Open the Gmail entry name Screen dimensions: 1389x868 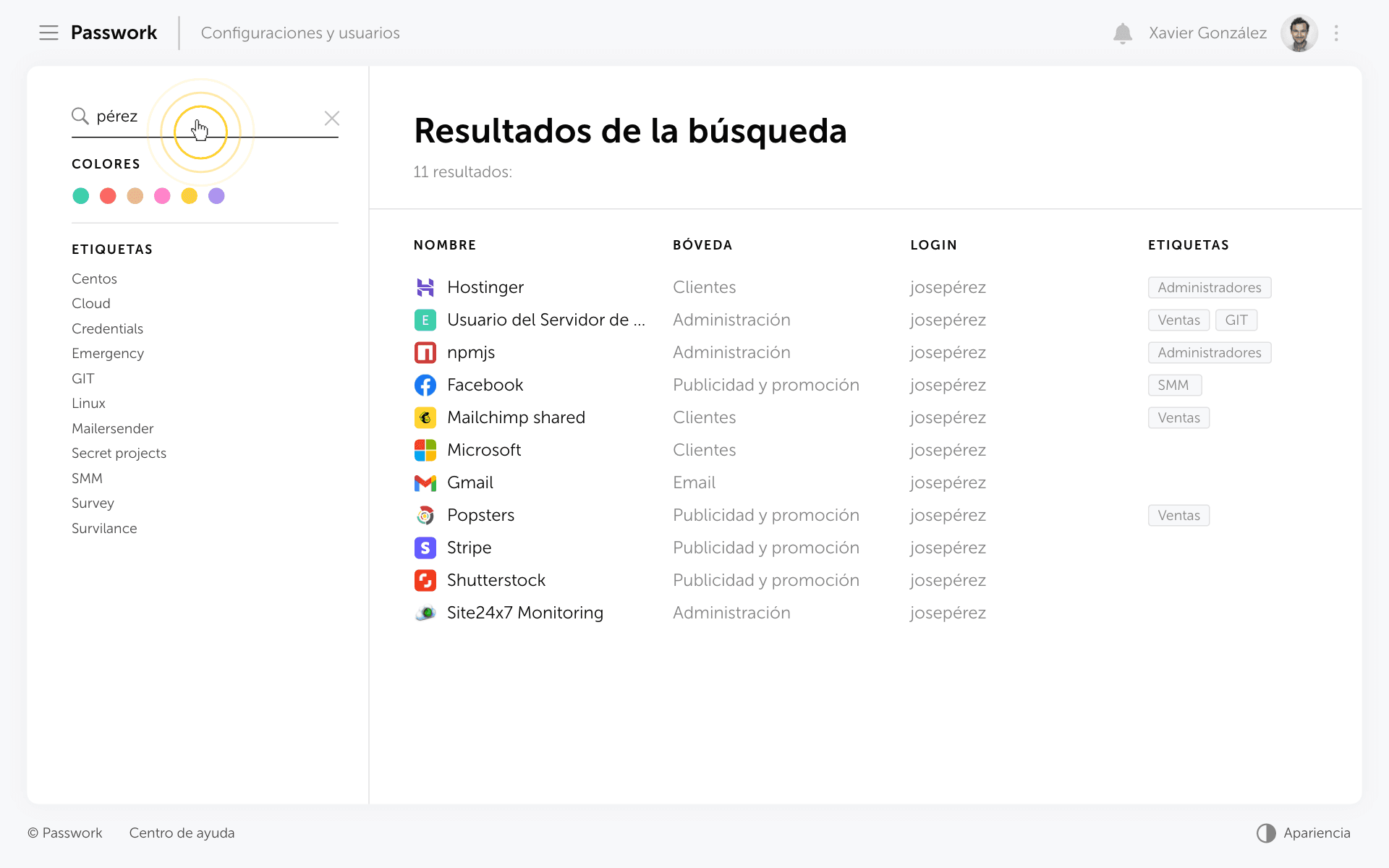pos(470,482)
